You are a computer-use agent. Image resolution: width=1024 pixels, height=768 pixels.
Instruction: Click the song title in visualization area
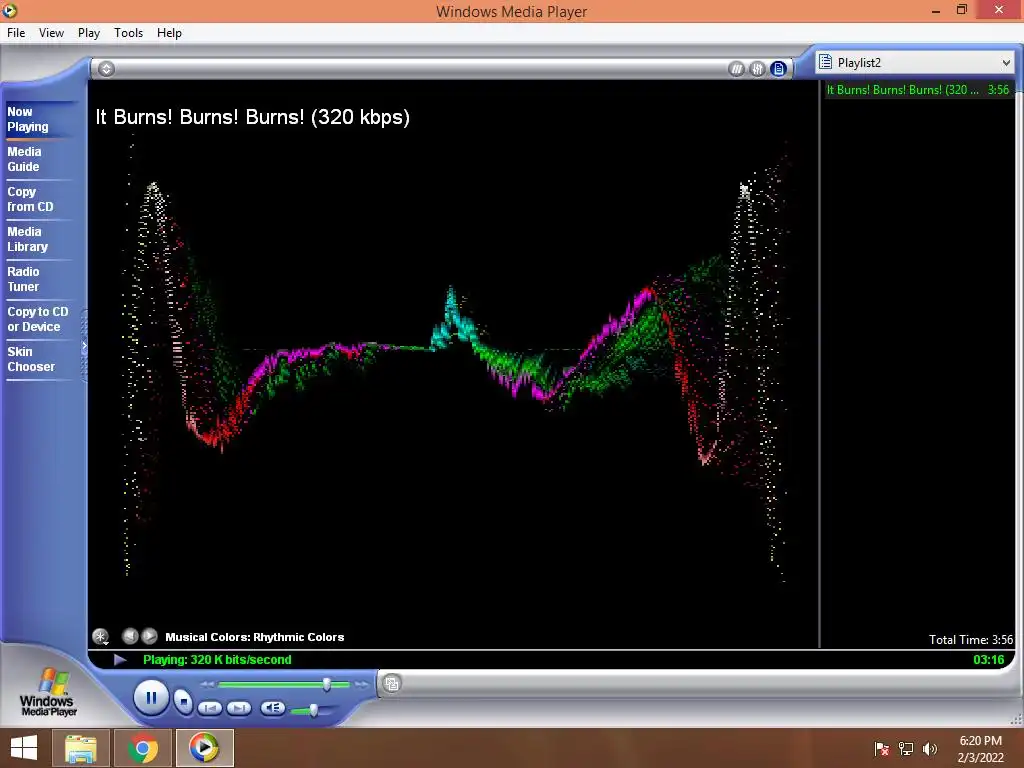(x=253, y=117)
